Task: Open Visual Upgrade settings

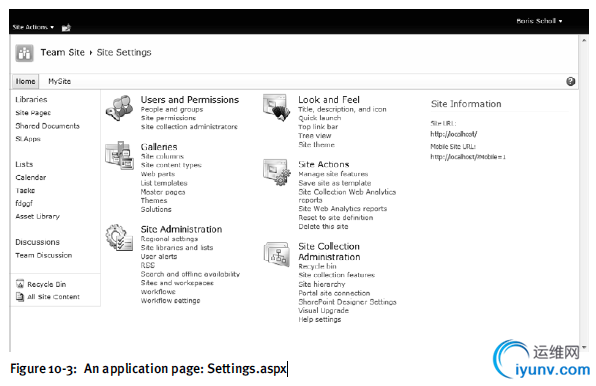Action: (x=323, y=310)
